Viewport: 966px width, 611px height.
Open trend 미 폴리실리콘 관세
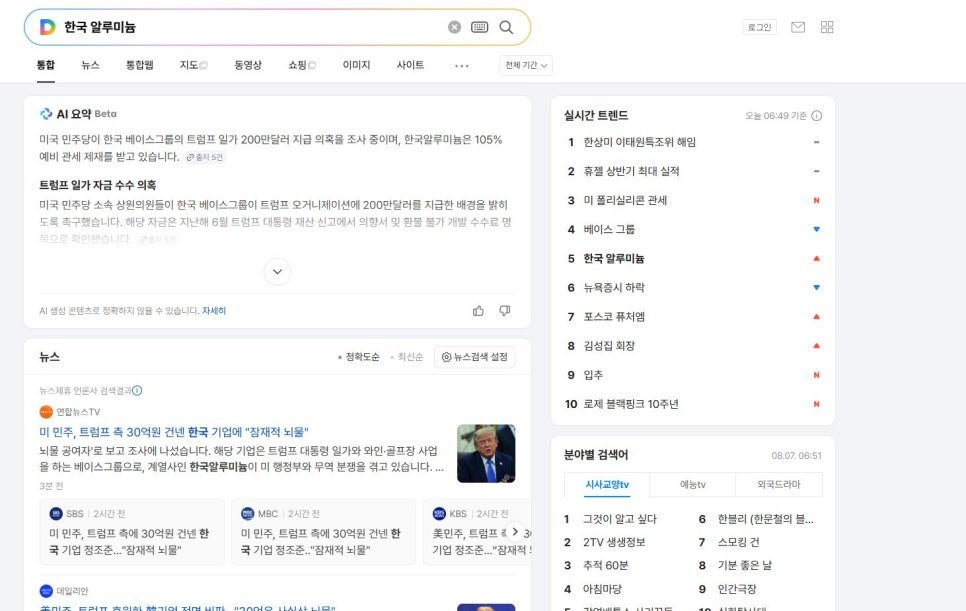pyautogui.click(x=625, y=200)
